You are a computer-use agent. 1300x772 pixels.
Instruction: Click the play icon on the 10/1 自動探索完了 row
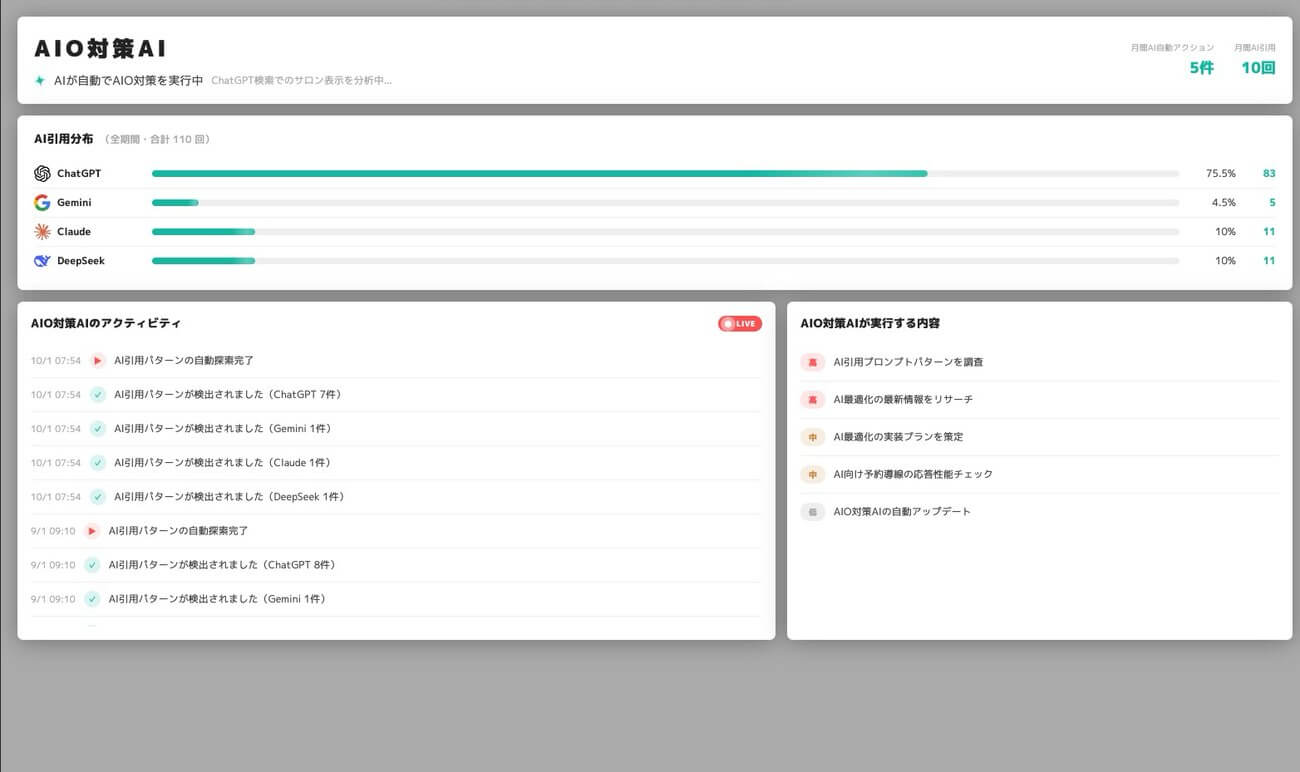point(97,360)
